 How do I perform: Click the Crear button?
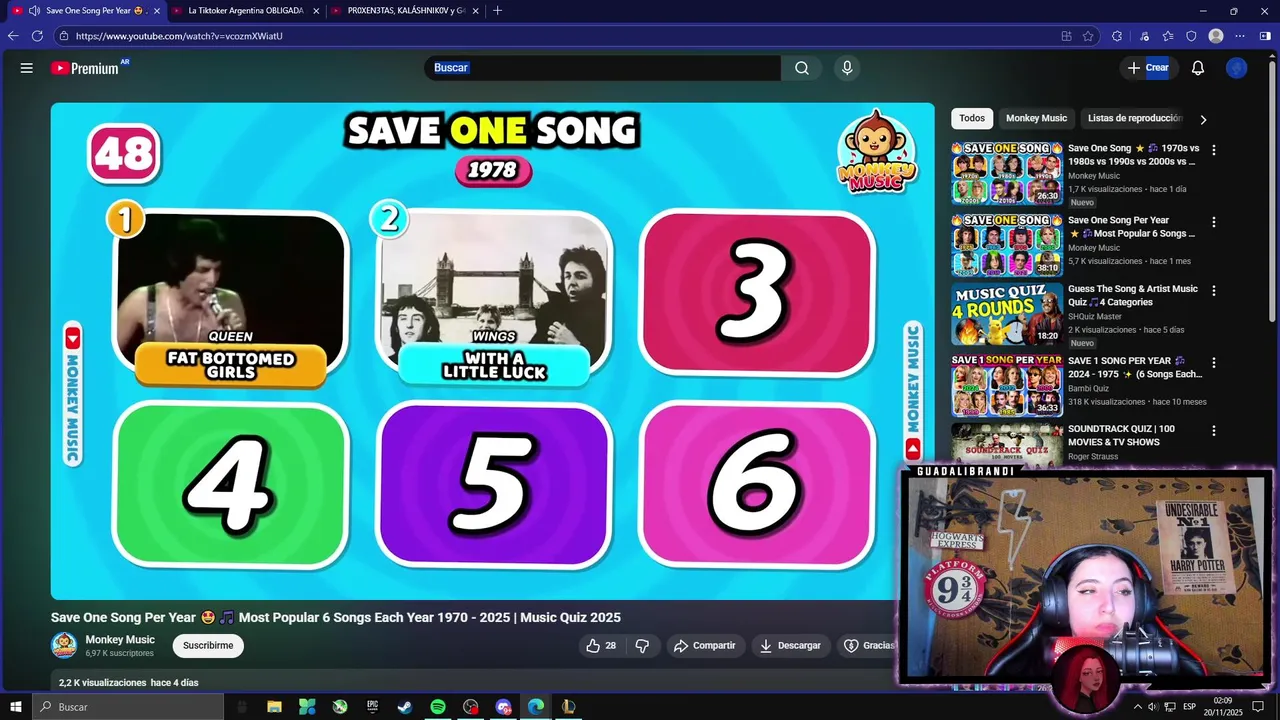1148,68
